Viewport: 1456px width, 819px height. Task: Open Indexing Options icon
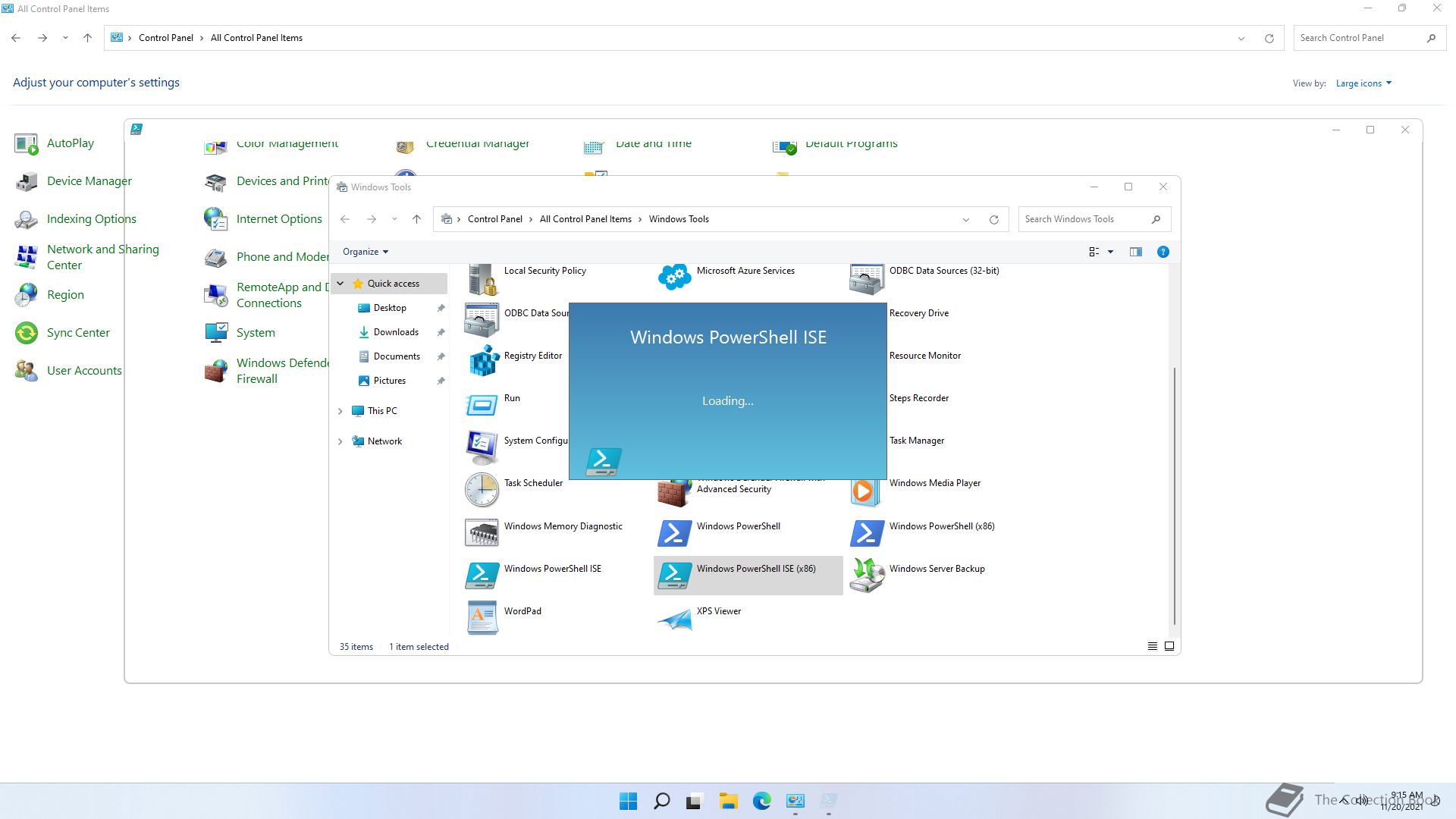pos(27,219)
